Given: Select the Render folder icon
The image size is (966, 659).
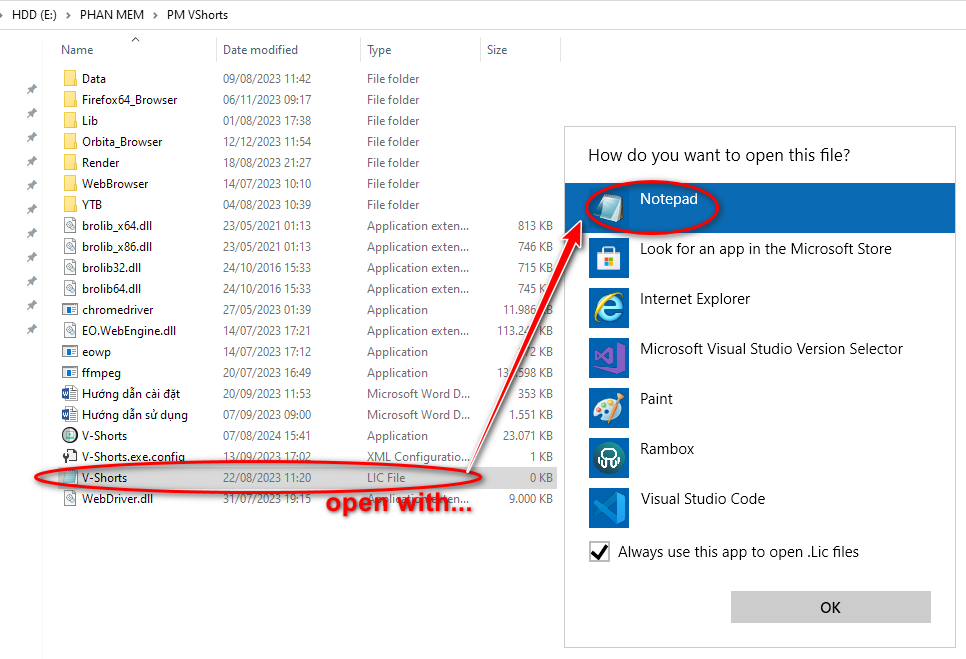Looking at the screenshot, I should click(70, 162).
